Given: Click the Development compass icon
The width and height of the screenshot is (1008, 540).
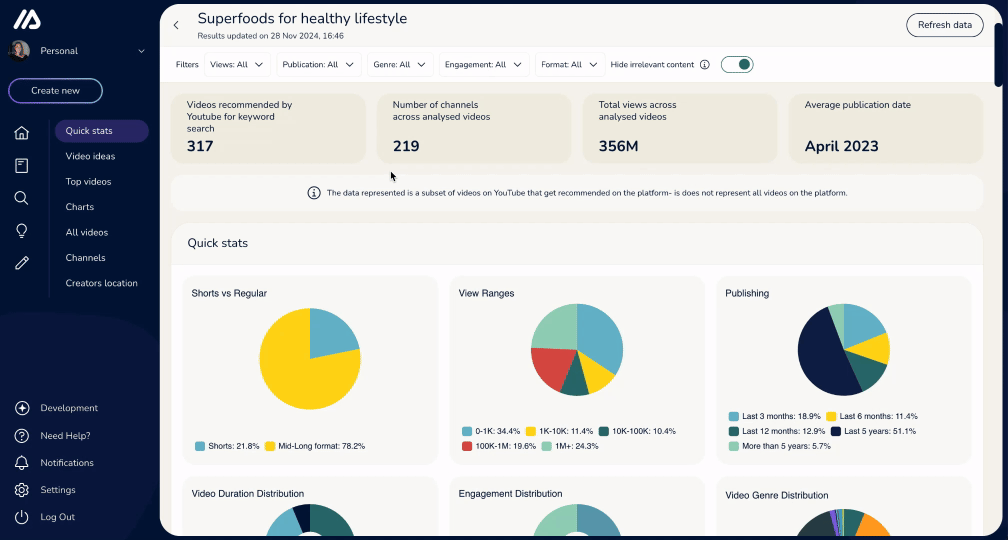Looking at the screenshot, I should tap(22, 408).
